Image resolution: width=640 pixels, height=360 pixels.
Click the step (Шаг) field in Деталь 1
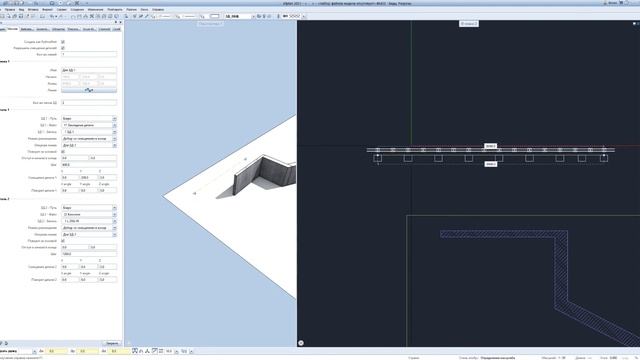[x=89, y=164]
